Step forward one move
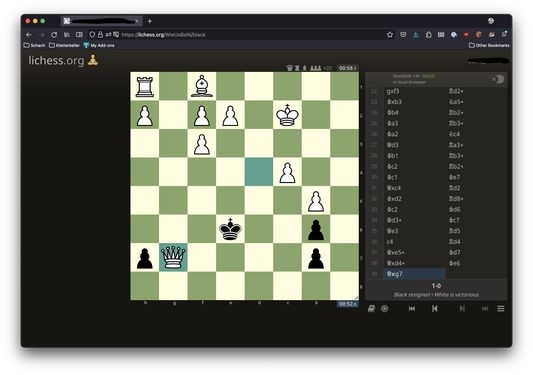This screenshot has width=533, height=375. tap(462, 309)
